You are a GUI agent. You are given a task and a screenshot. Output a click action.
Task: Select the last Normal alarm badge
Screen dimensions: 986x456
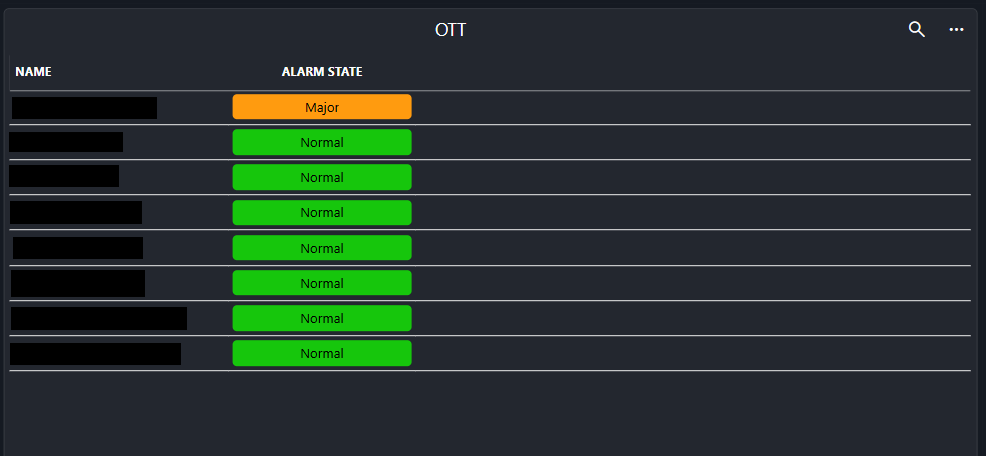pos(321,353)
